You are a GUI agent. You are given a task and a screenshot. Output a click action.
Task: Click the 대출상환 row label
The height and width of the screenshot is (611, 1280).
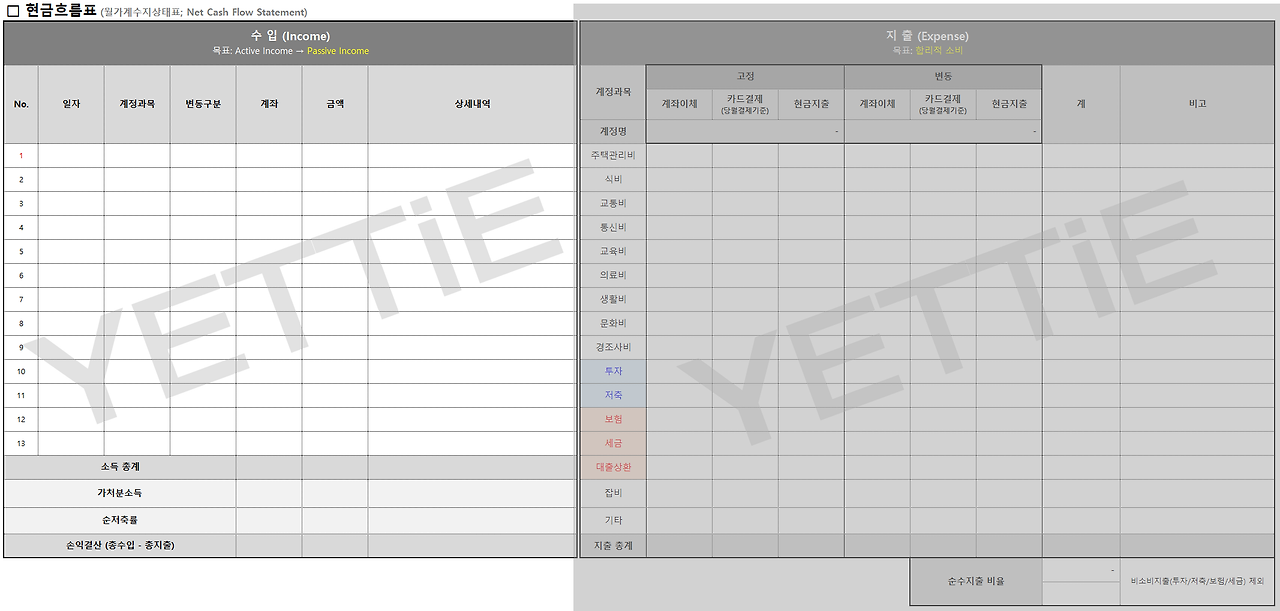[x=612, y=467]
